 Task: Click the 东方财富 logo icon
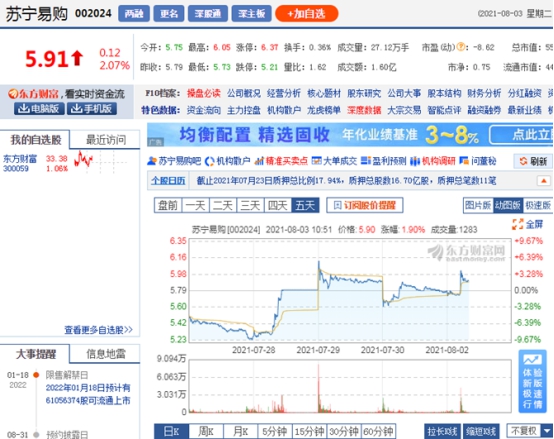coord(13,94)
